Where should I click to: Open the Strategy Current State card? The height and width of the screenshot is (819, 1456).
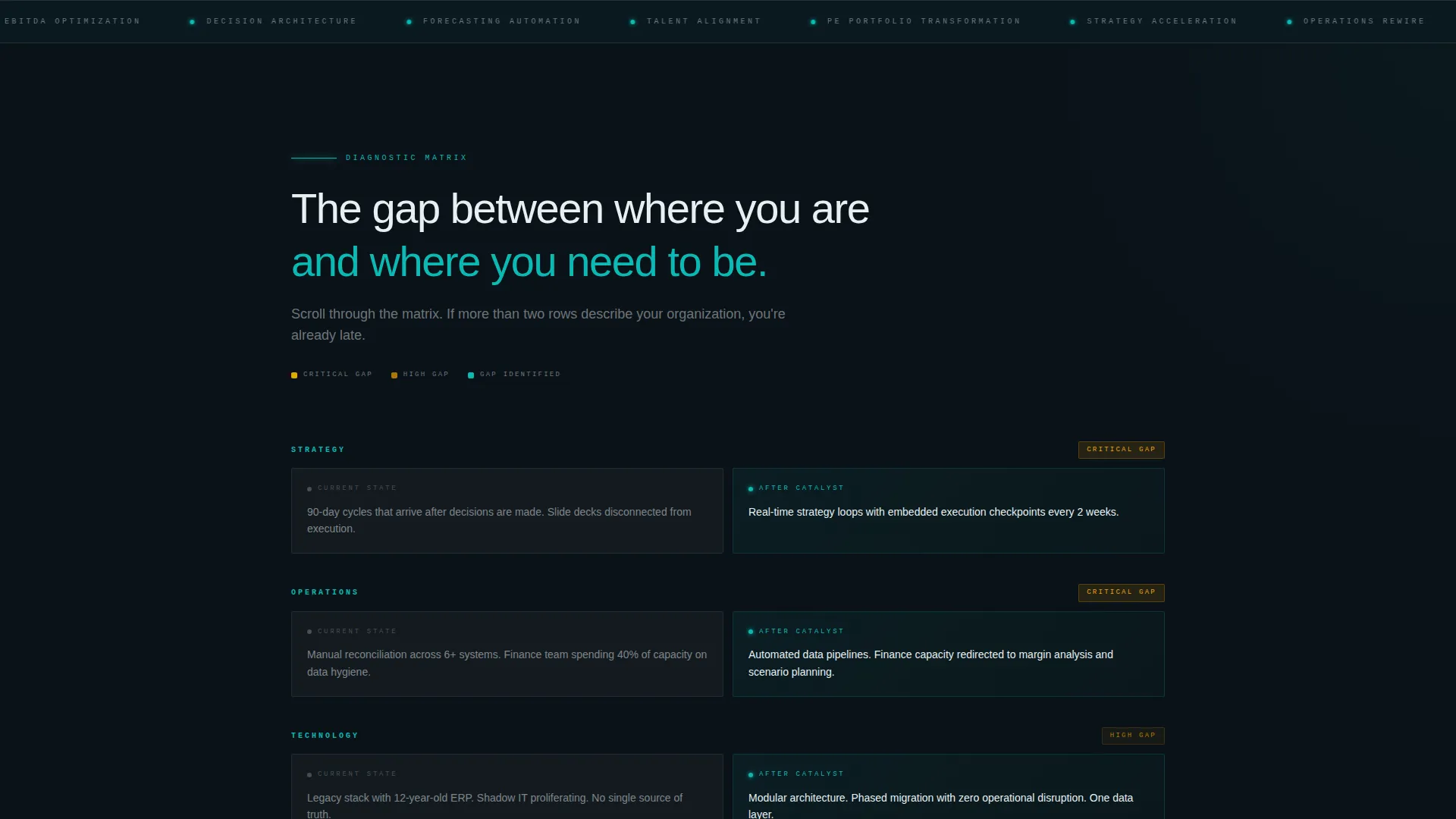coord(507,511)
